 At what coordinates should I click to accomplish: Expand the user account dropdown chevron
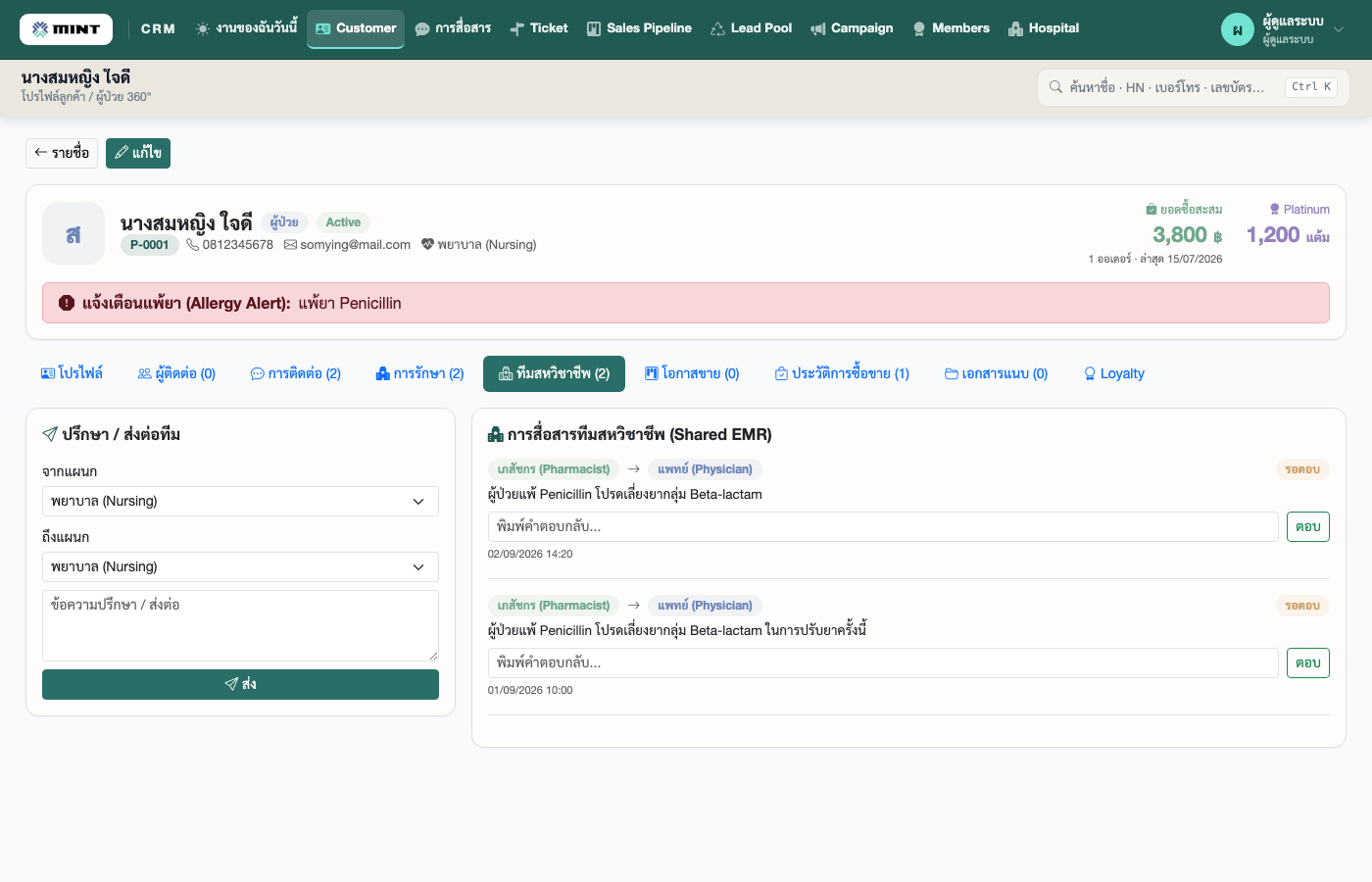(x=1339, y=29)
